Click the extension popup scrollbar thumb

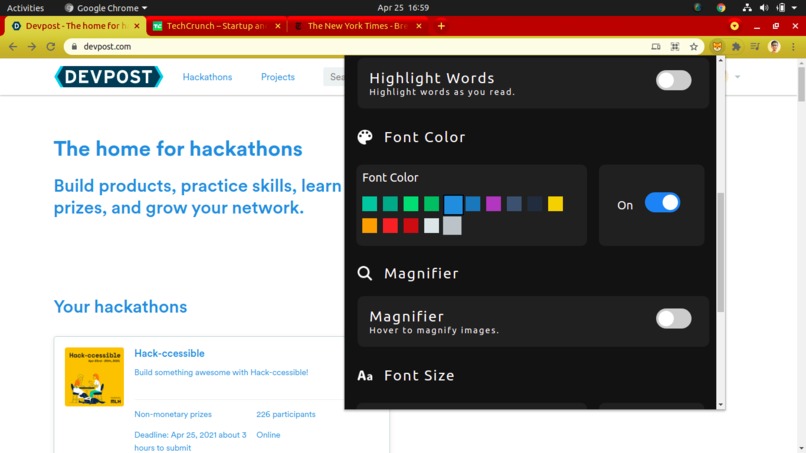click(x=721, y=252)
